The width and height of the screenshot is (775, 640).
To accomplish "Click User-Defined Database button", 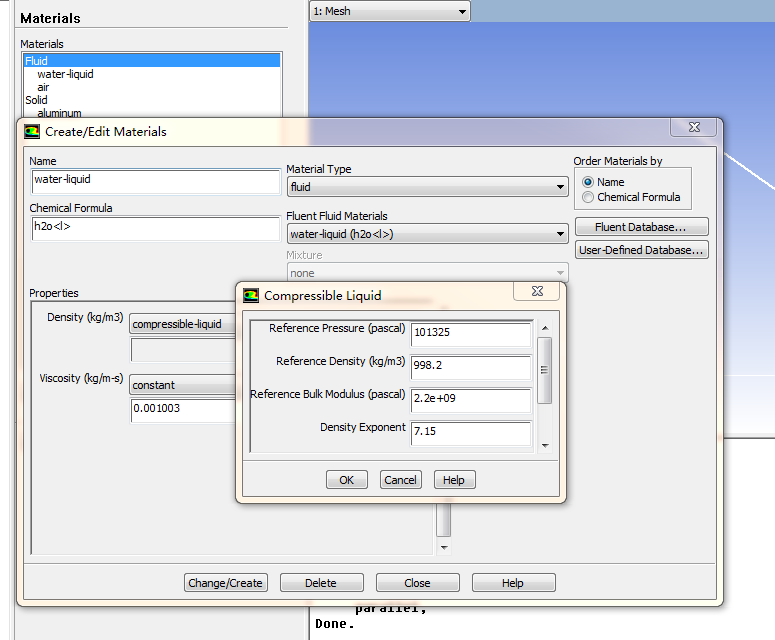I will coord(642,250).
